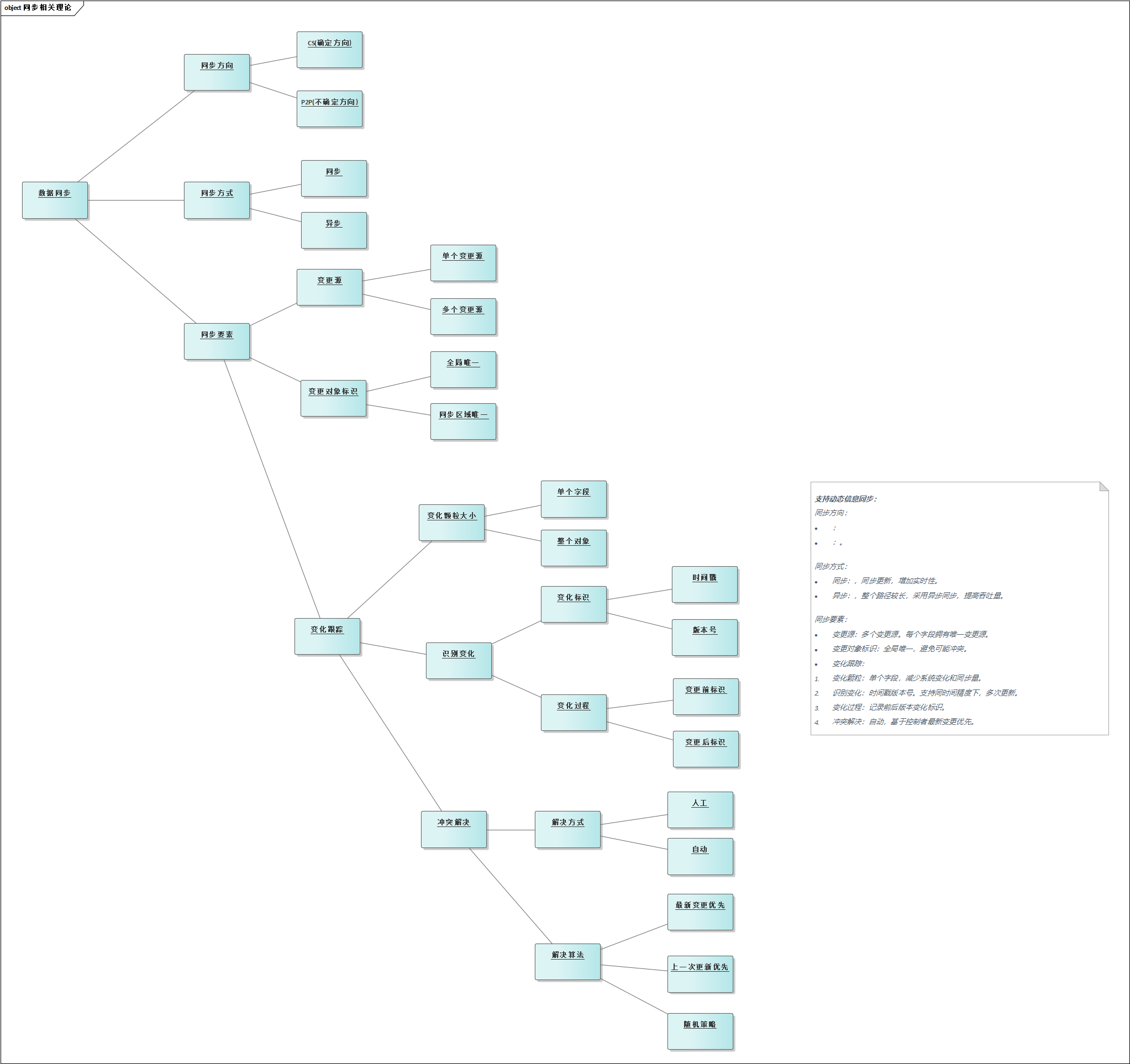Select the 变更后标识 node
1130x1064 pixels.
[x=706, y=749]
